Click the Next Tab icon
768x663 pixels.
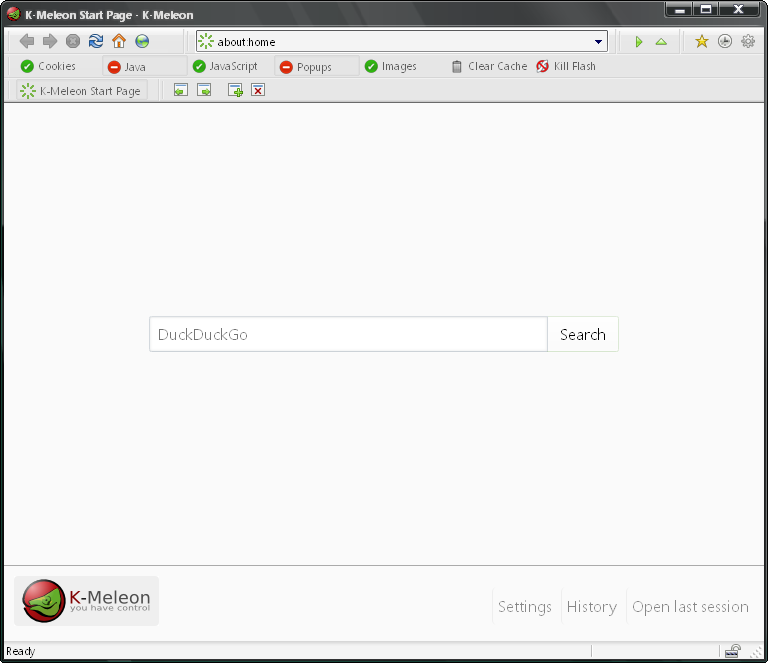click(x=204, y=90)
